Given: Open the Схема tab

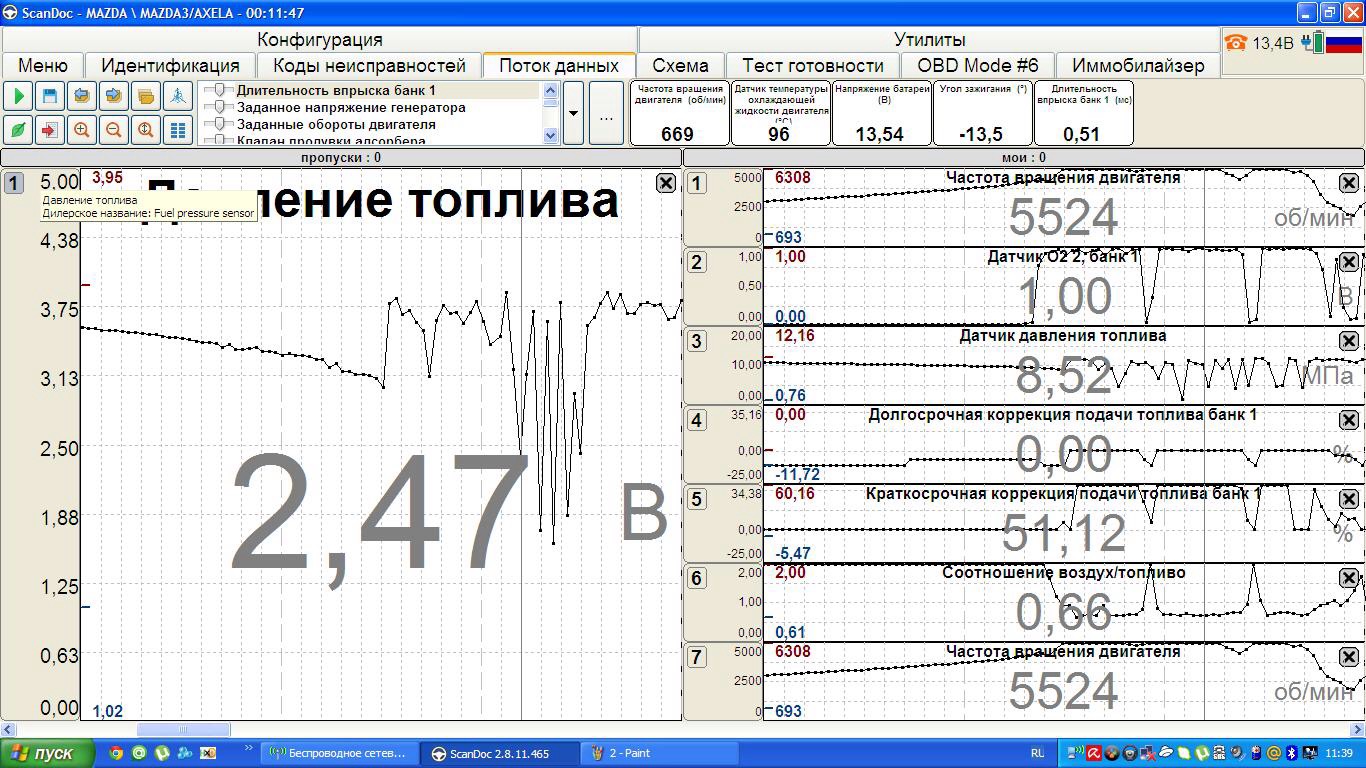Looking at the screenshot, I should click(681, 66).
